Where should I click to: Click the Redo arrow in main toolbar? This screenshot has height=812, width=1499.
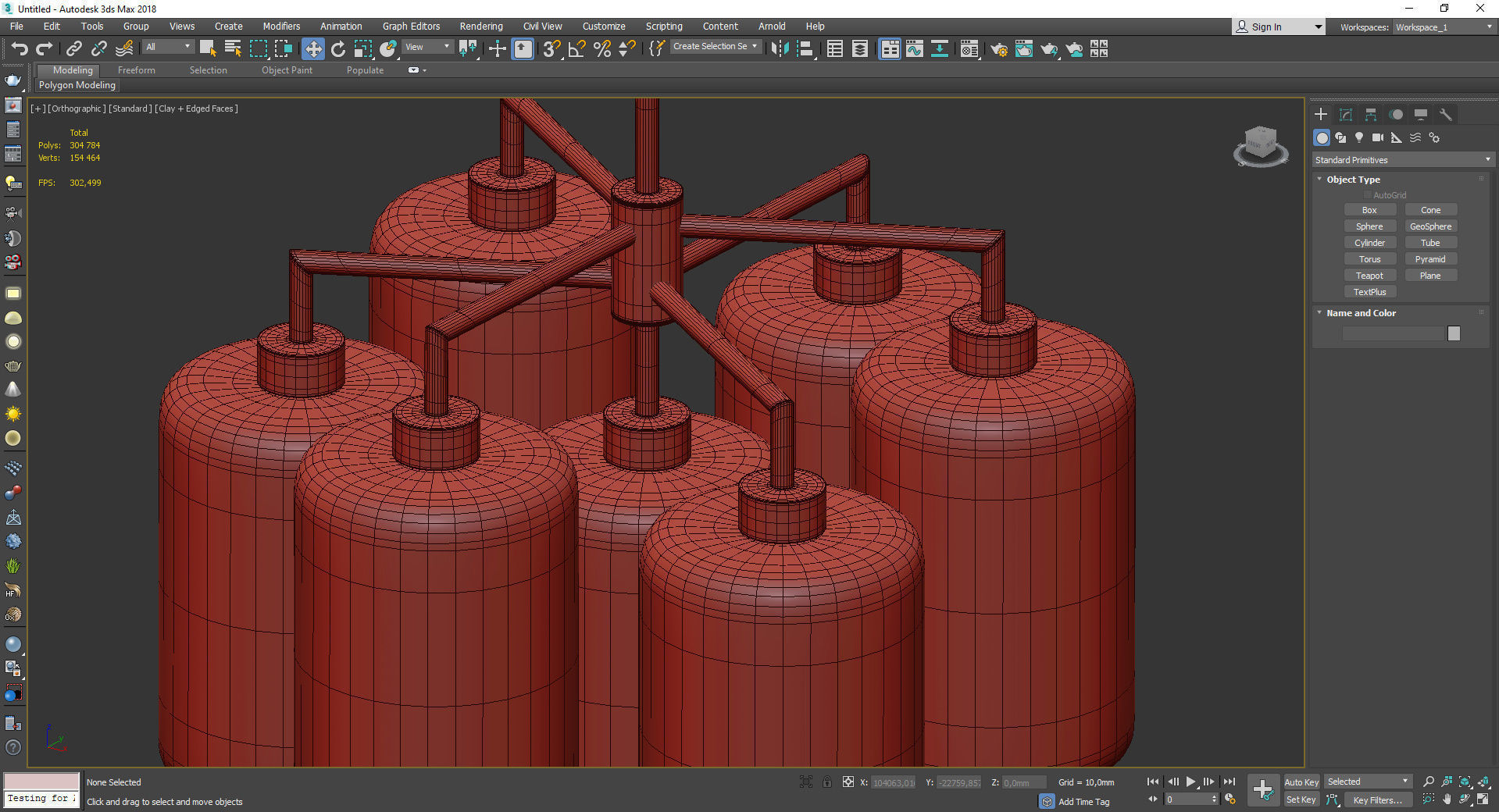click(44, 49)
